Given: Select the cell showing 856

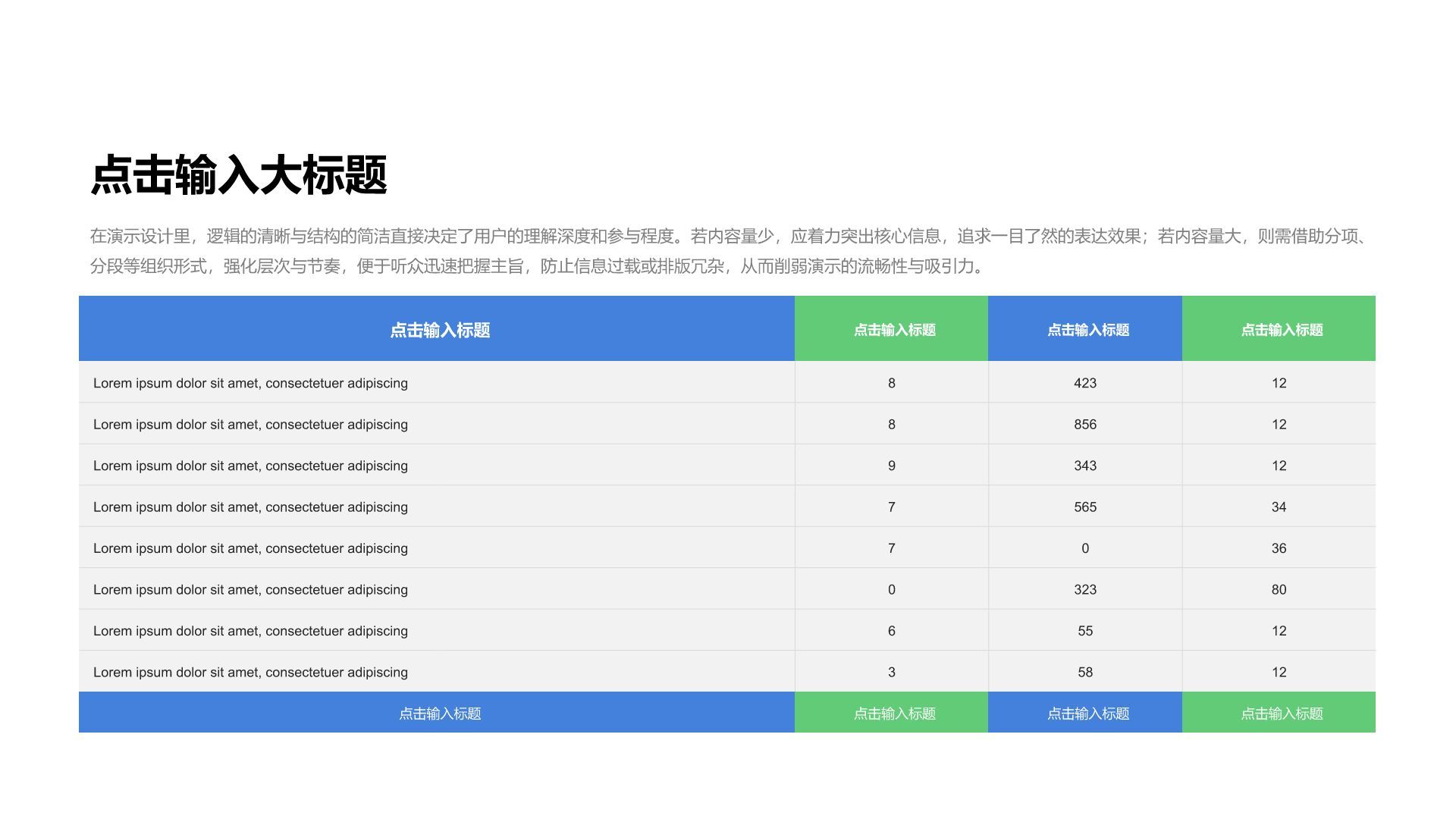Looking at the screenshot, I should [1086, 424].
